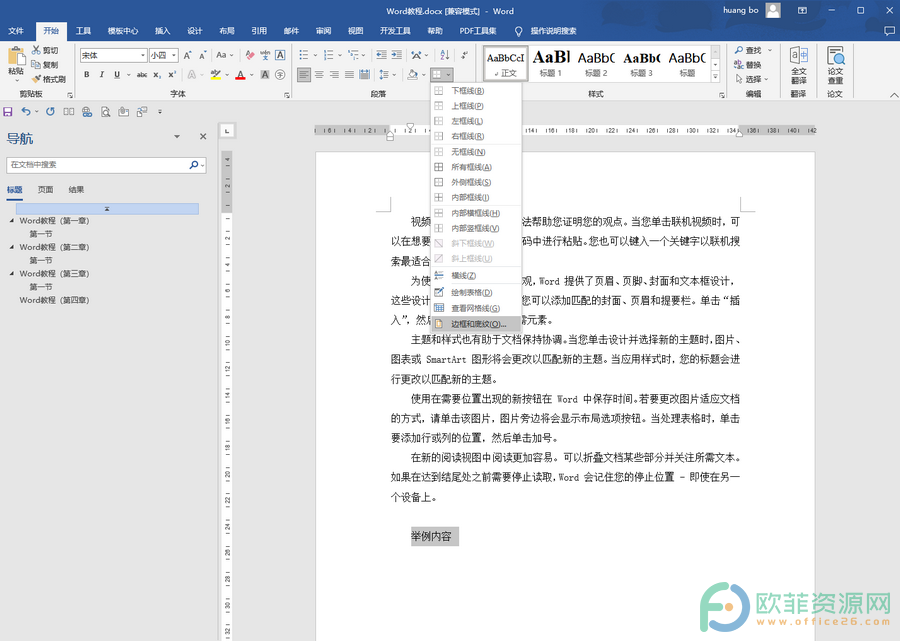The width and height of the screenshot is (900, 641).
Task: Open the multilevel list dropdown
Action: click(x=363, y=56)
